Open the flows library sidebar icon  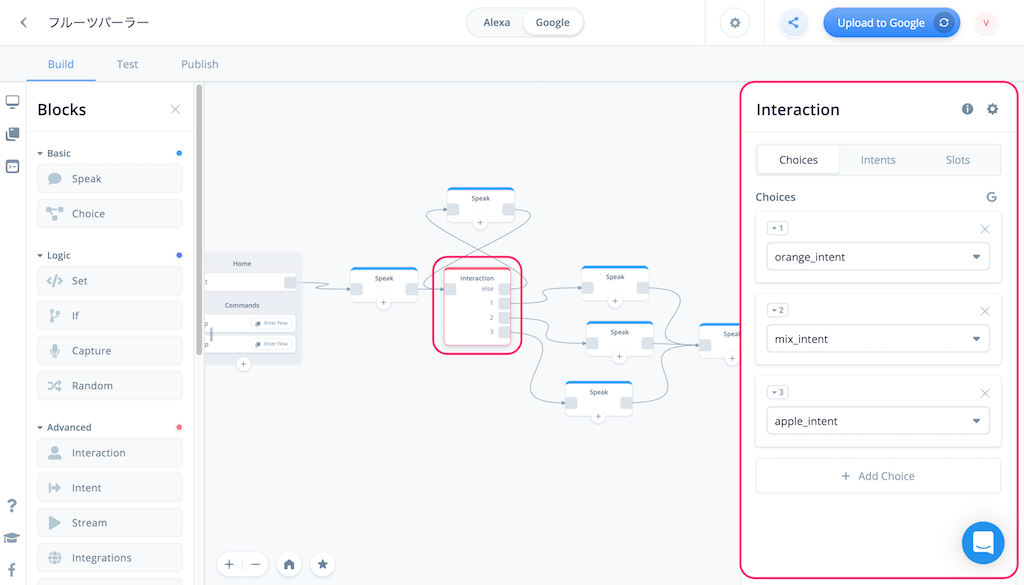12,134
